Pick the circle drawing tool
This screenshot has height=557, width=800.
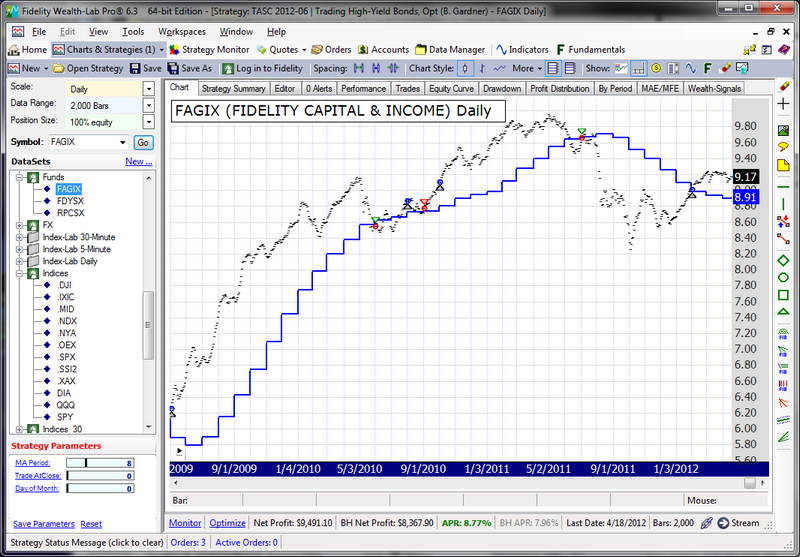[x=784, y=277]
